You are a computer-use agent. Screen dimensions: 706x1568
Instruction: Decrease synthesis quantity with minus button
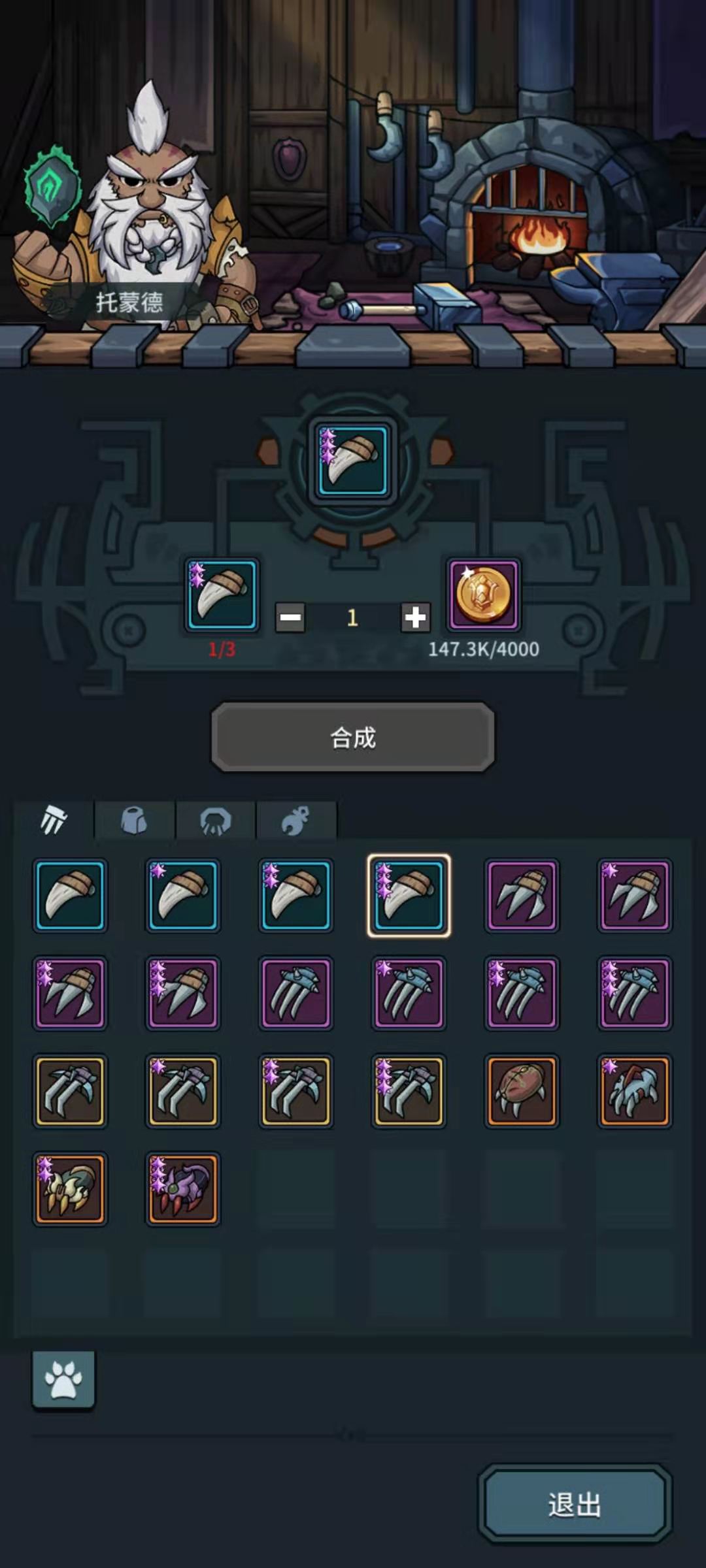(x=290, y=617)
